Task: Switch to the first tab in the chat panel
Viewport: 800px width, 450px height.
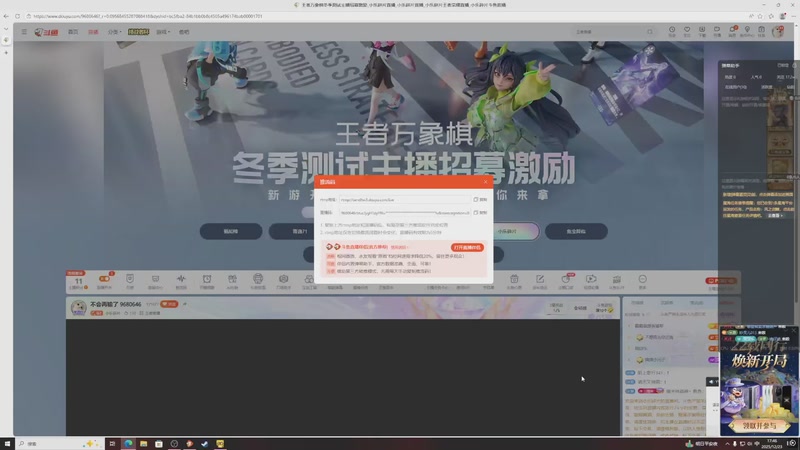Action: pyautogui.click(x=638, y=303)
